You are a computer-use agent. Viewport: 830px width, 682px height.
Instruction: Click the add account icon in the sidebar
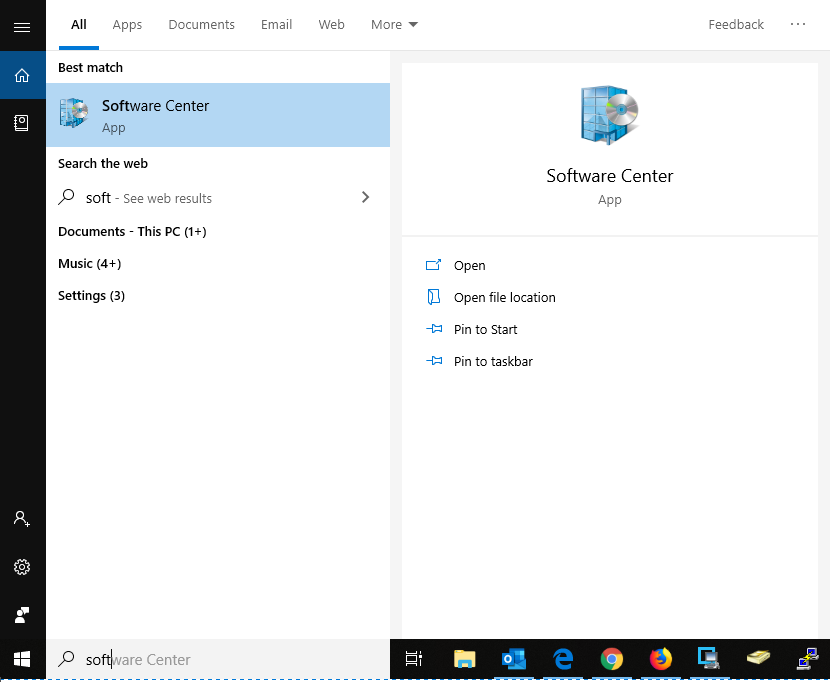(x=22, y=518)
